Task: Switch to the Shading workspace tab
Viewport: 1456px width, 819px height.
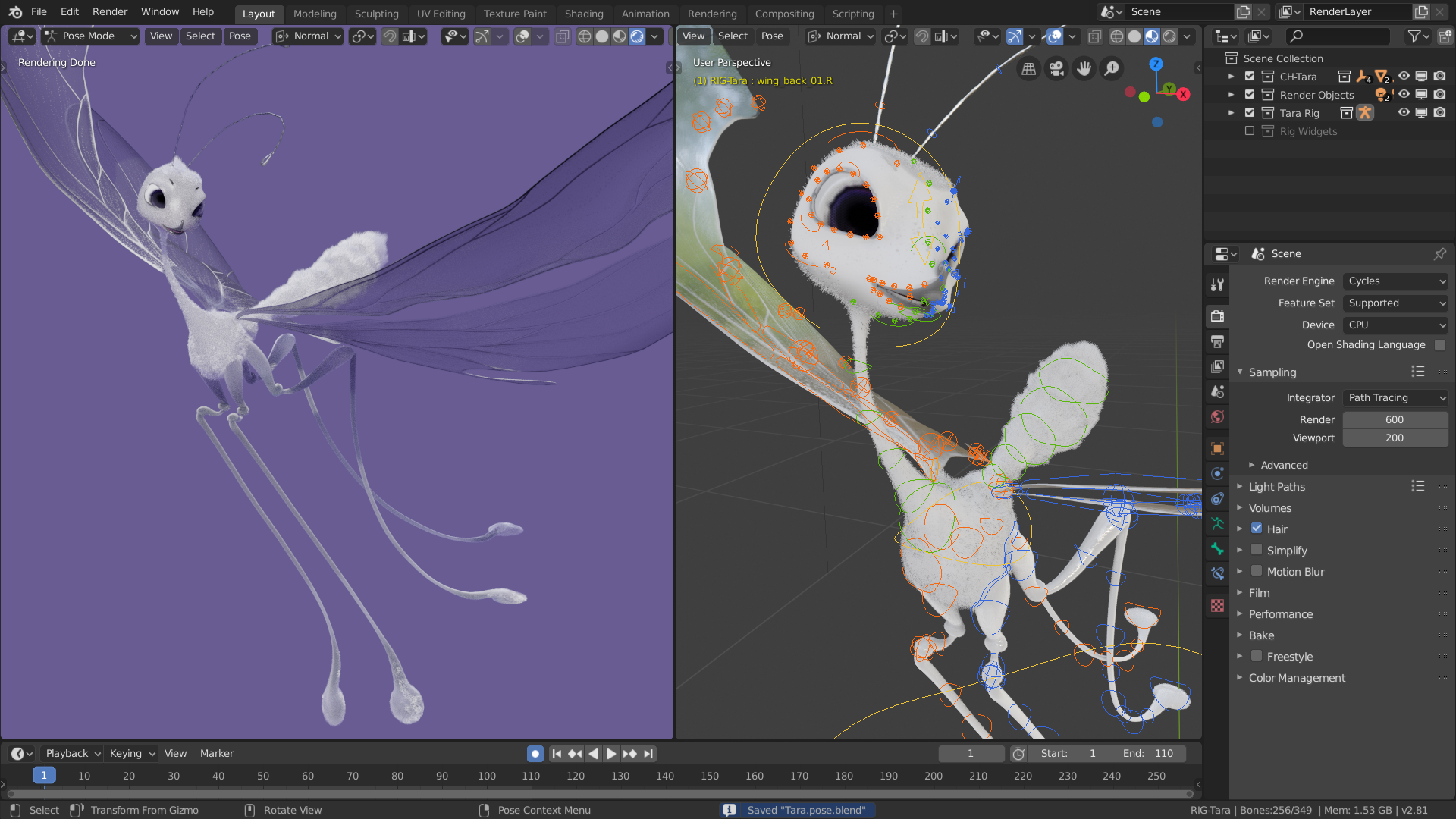Action: point(583,14)
